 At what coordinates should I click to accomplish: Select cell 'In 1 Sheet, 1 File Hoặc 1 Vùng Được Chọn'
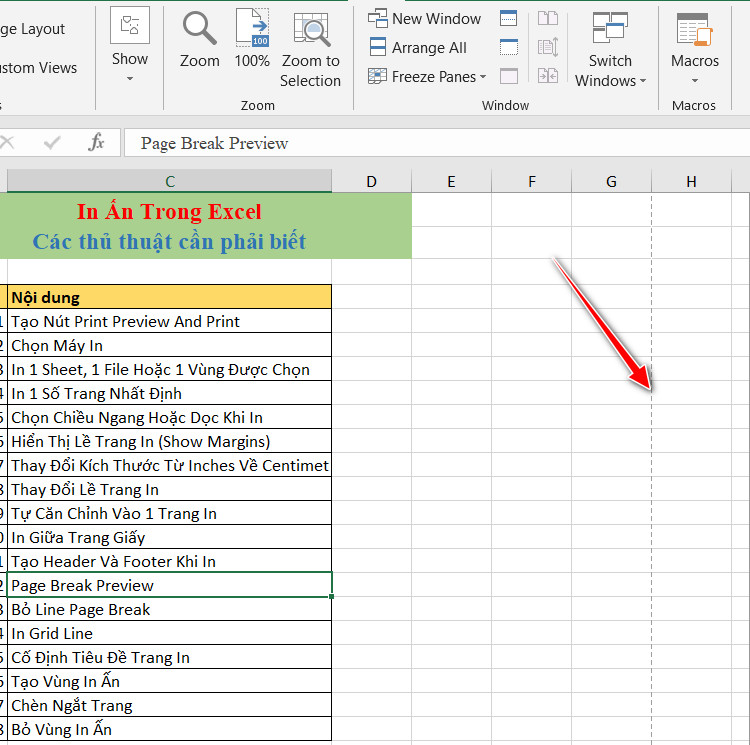pos(169,369)
